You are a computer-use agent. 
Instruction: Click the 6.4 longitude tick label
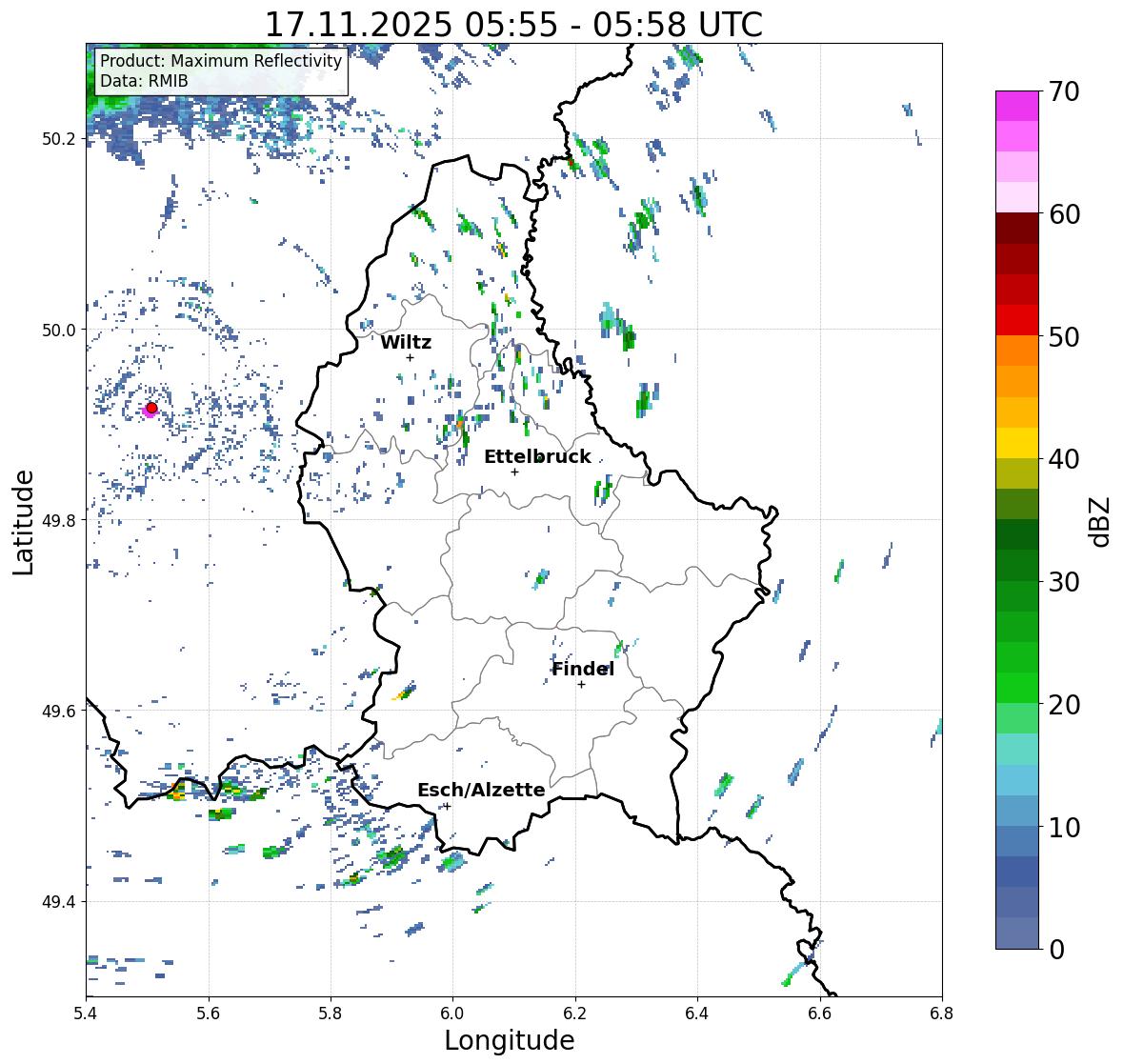coord(697,1014)
